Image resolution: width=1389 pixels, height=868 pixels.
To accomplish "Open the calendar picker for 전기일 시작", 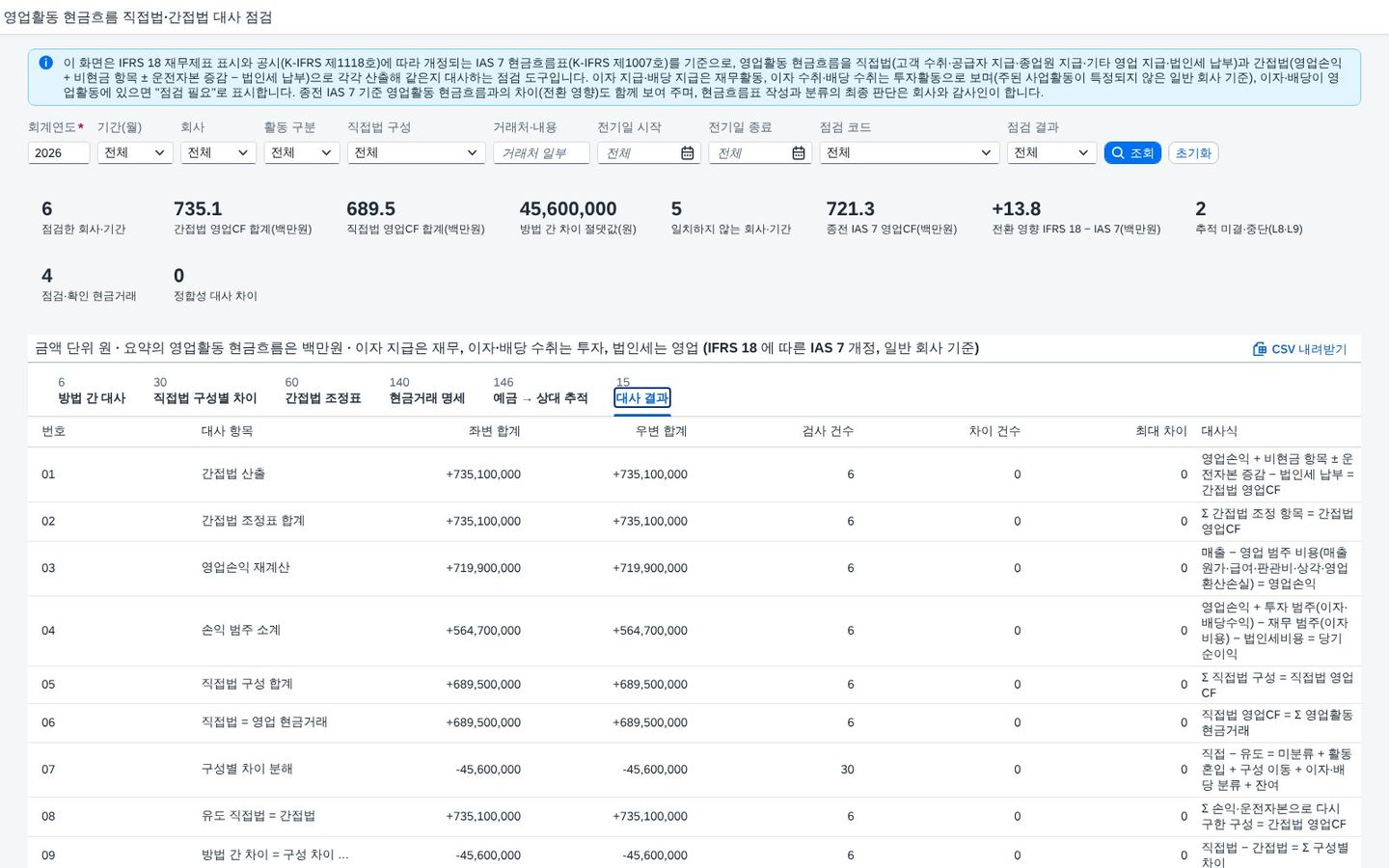I will tap(688, 152).
